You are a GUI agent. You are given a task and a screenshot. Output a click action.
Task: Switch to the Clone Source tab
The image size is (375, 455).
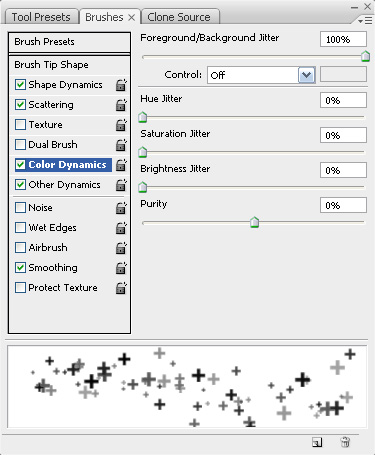(x=179, y=17)
